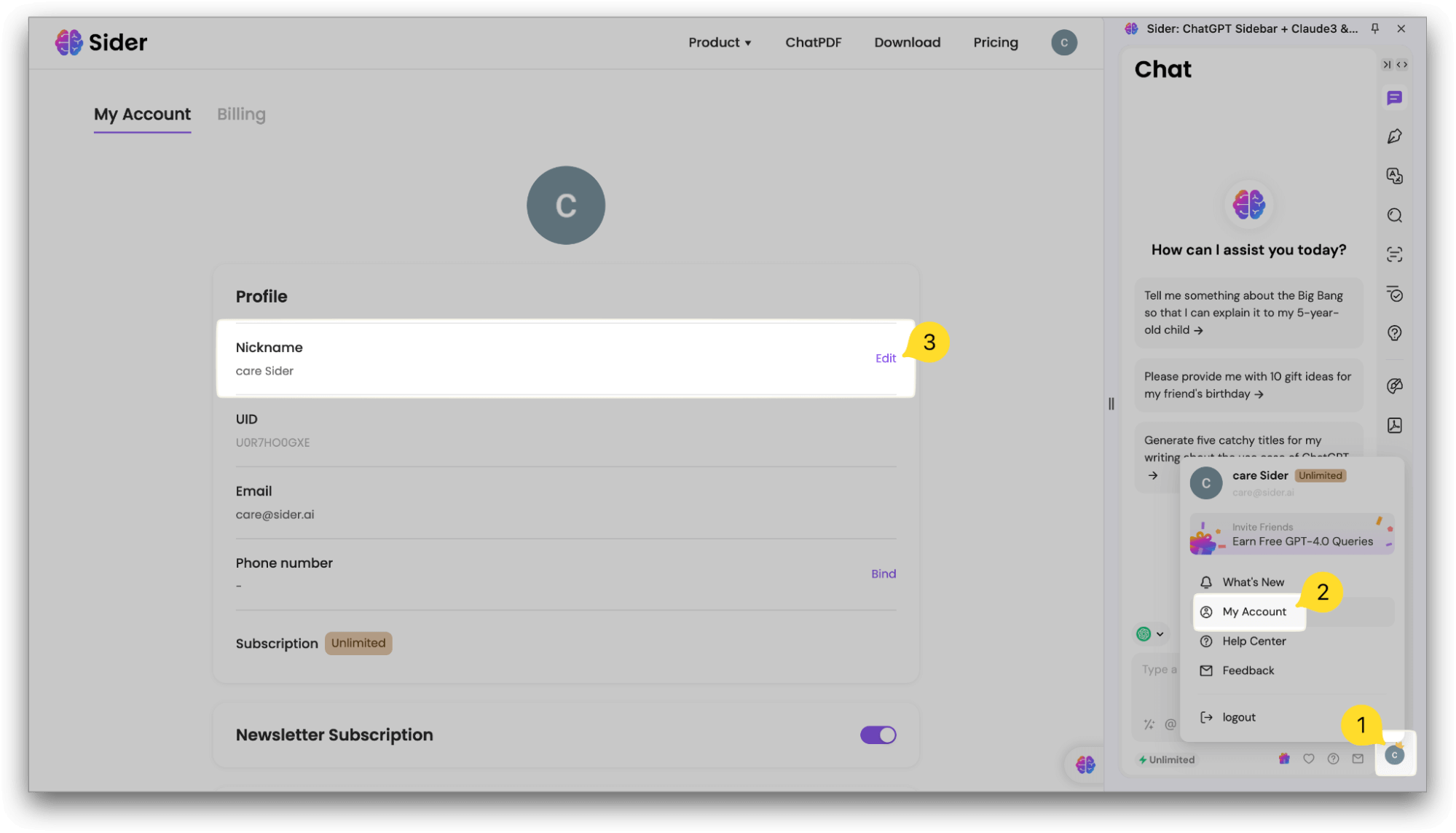
Task: Go to Download in the top navigation
Action: (907, 42)
